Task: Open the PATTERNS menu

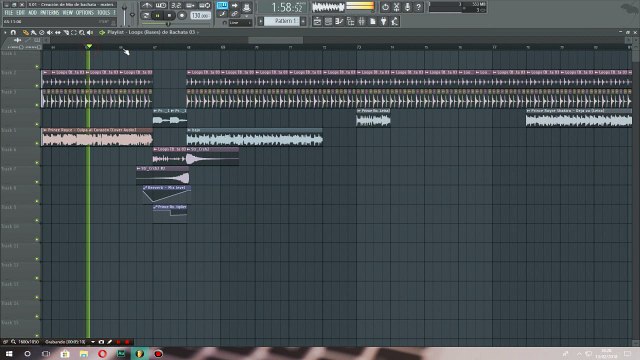Action: pos(49,13)
